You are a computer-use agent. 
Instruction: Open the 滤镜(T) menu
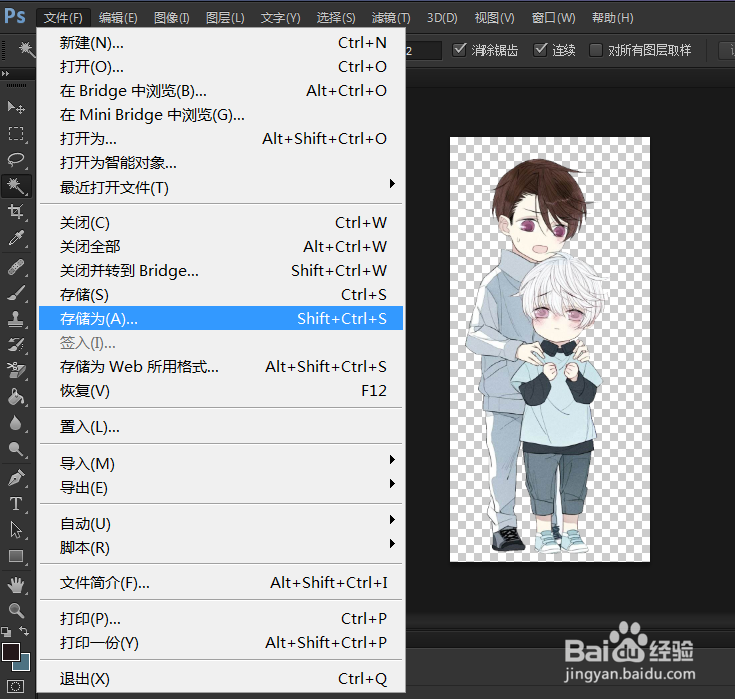click(391, 18)
